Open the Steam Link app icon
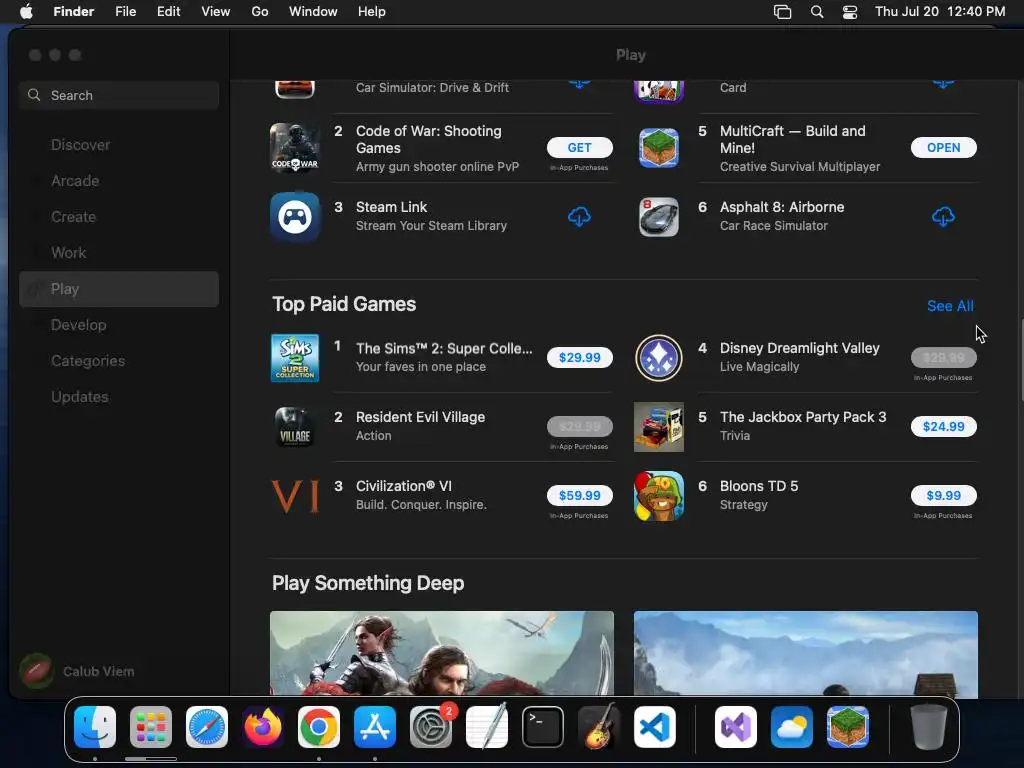The image size is (1024, 768). point(295,217)
